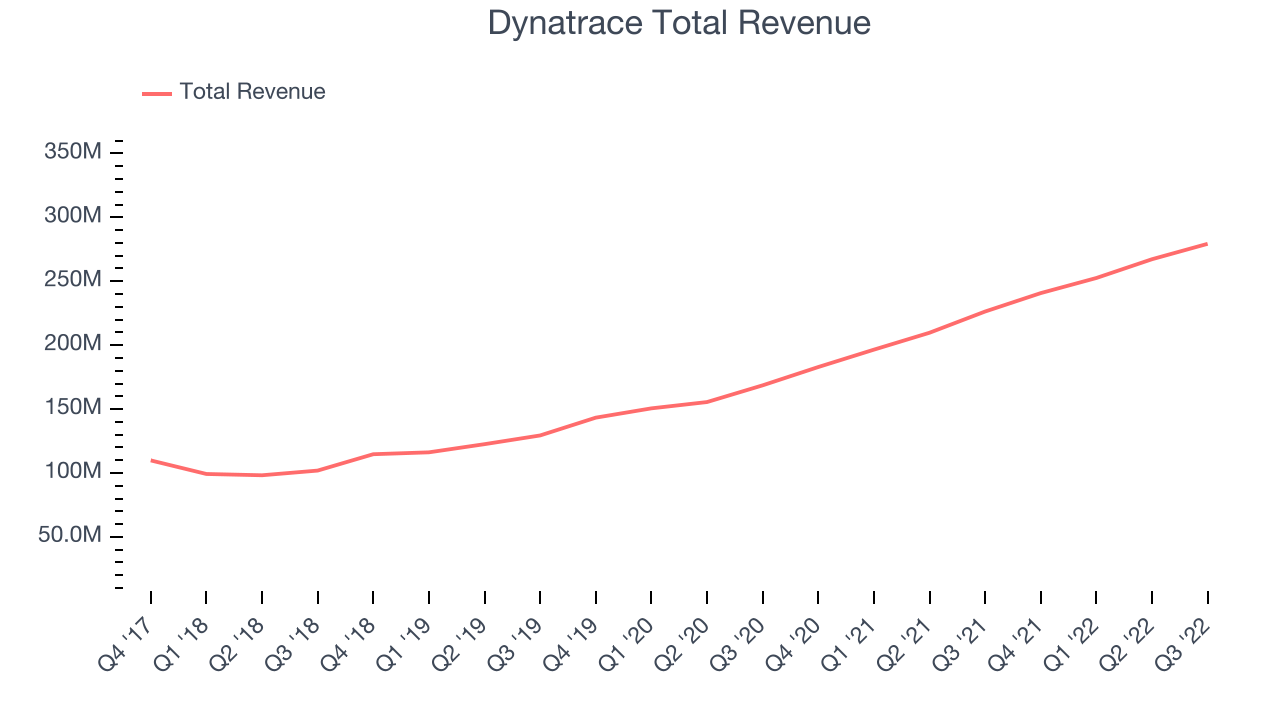Click the "Q2 '21" x-axis label
This screenshot has width=1280, height=720.
[x=903, y=643]
